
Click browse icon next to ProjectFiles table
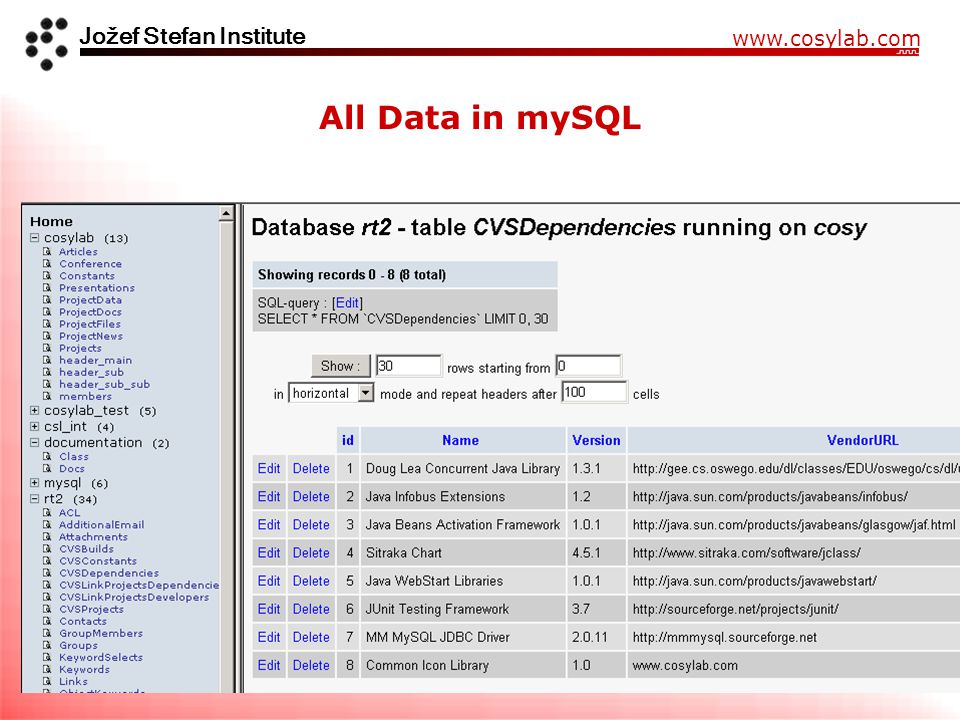pos(47,324)
